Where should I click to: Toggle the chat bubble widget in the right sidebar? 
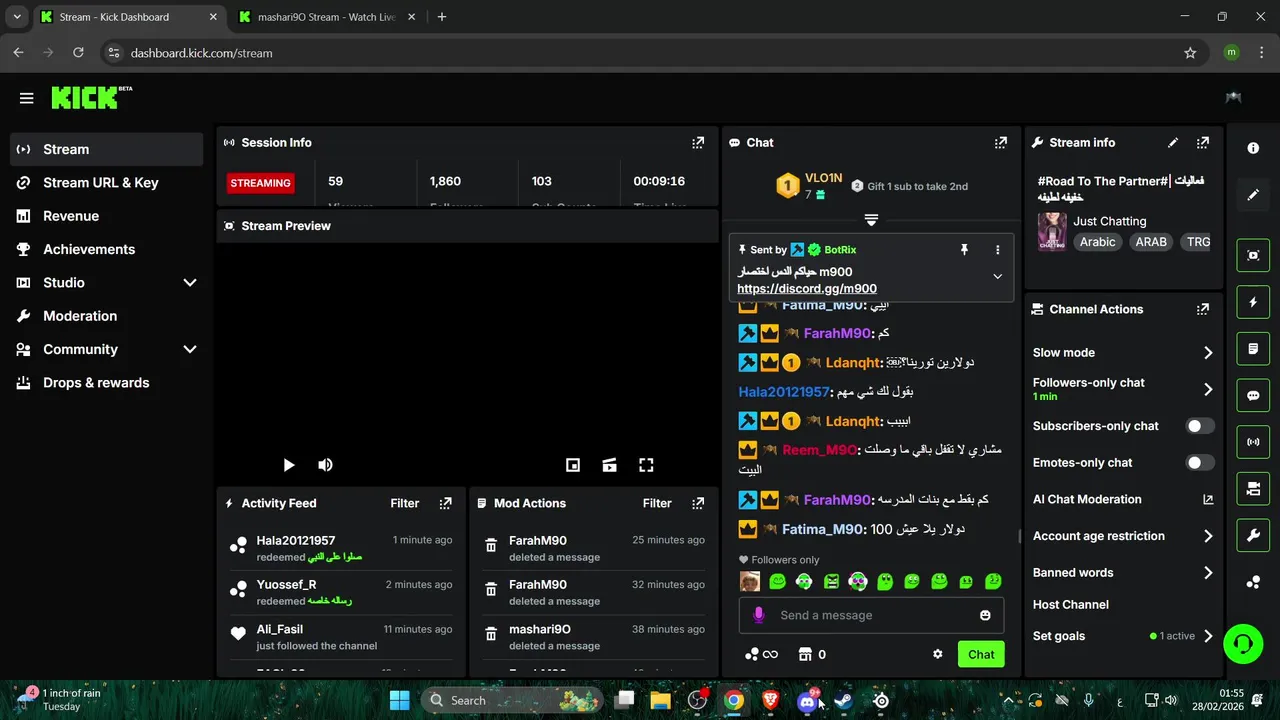(x=1253, y=395)
